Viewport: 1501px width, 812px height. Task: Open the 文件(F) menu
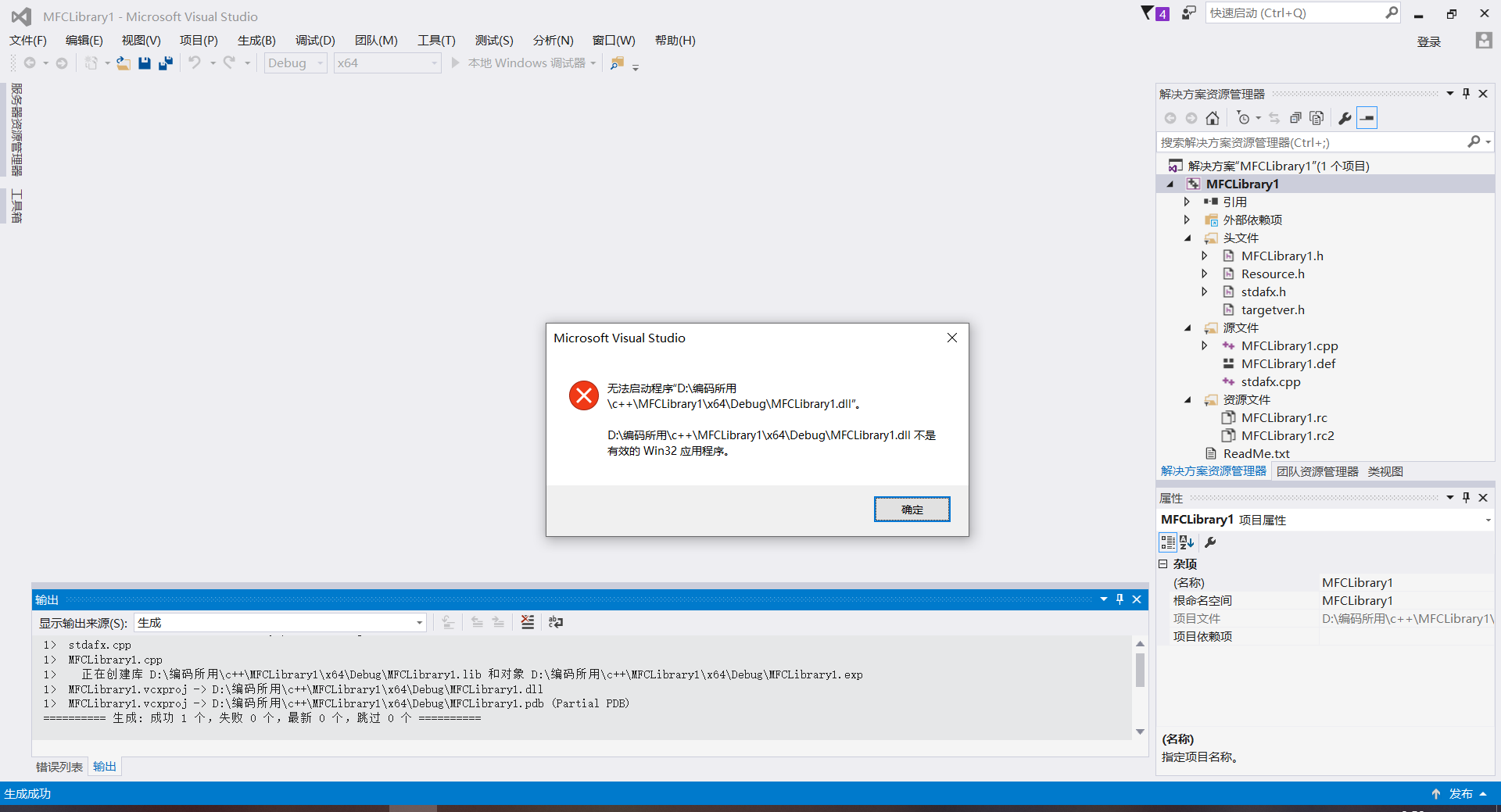pyautogui.click(x=28, y=40)
